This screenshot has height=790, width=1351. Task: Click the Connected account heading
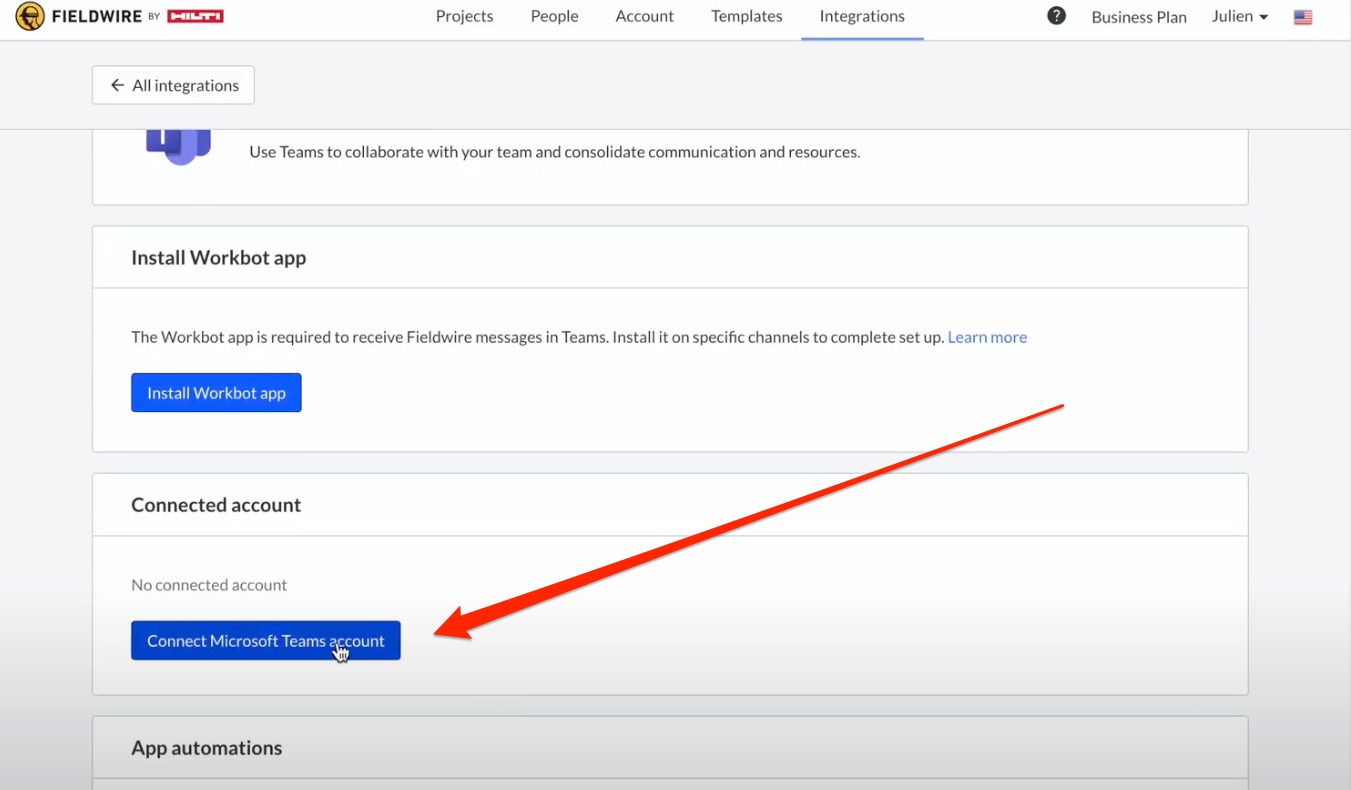coord(216,505)
